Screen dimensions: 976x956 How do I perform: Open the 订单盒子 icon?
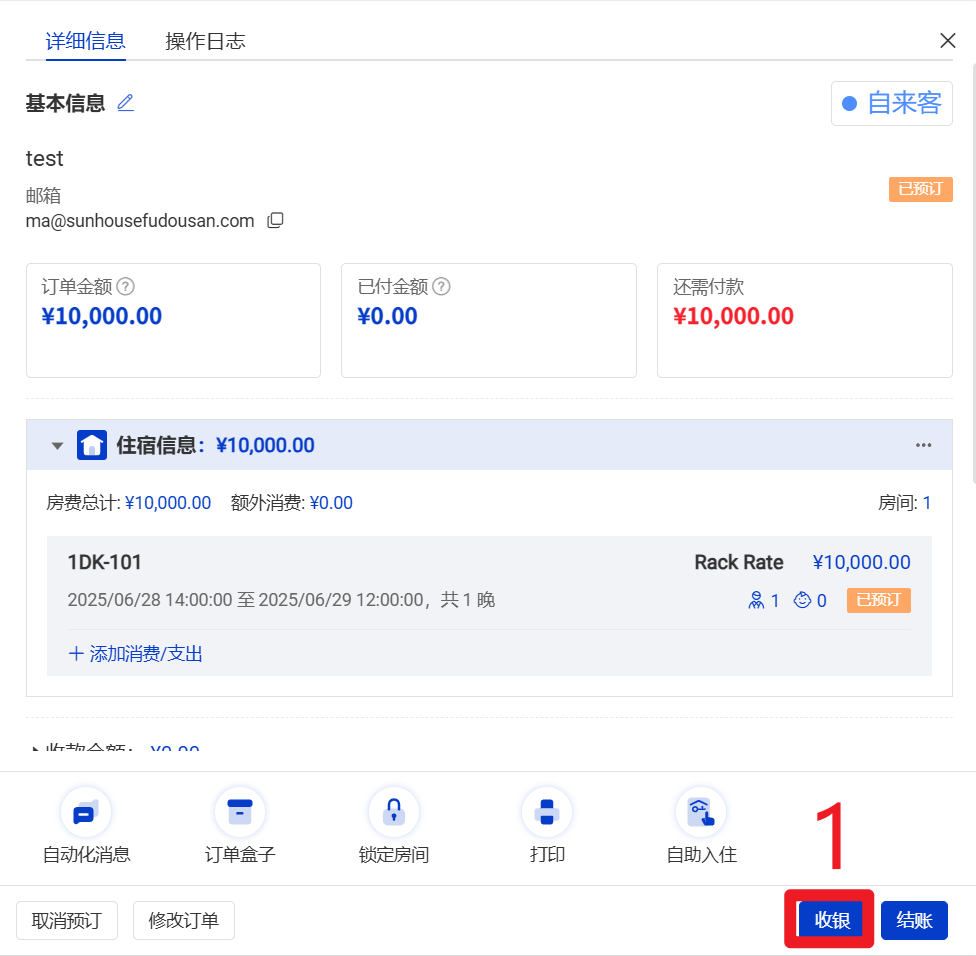240,812
